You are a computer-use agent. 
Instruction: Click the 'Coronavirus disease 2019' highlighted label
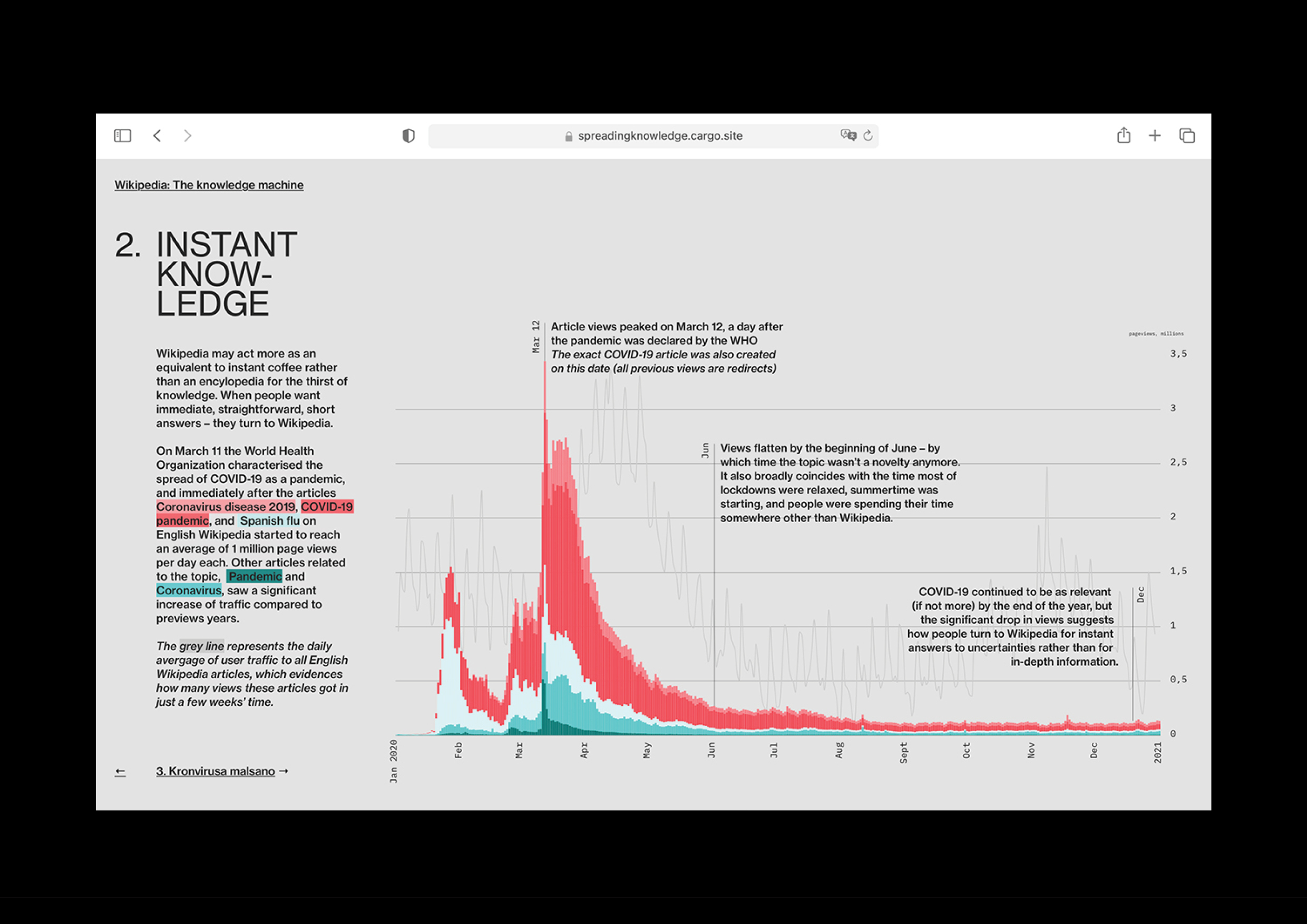tap(226, 506)
